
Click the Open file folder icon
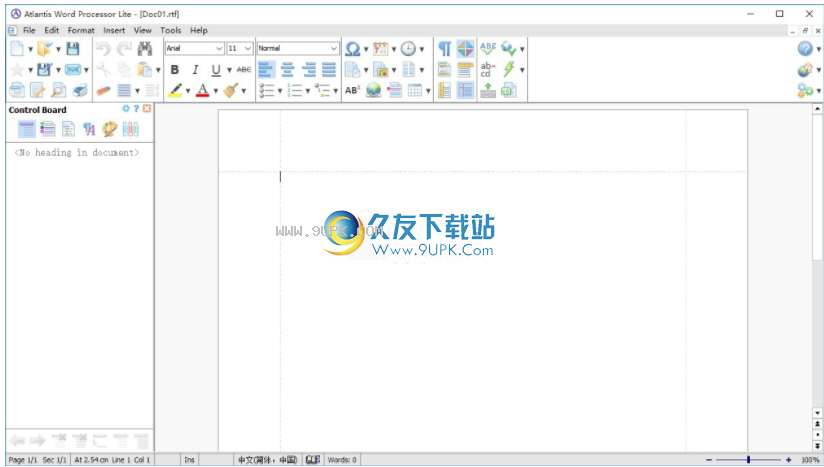click(x=45, y=48)
